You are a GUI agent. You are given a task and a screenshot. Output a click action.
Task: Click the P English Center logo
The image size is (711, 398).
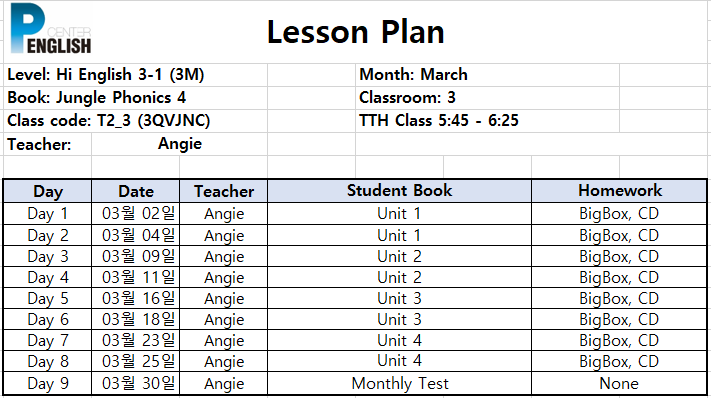coord(50,29)
